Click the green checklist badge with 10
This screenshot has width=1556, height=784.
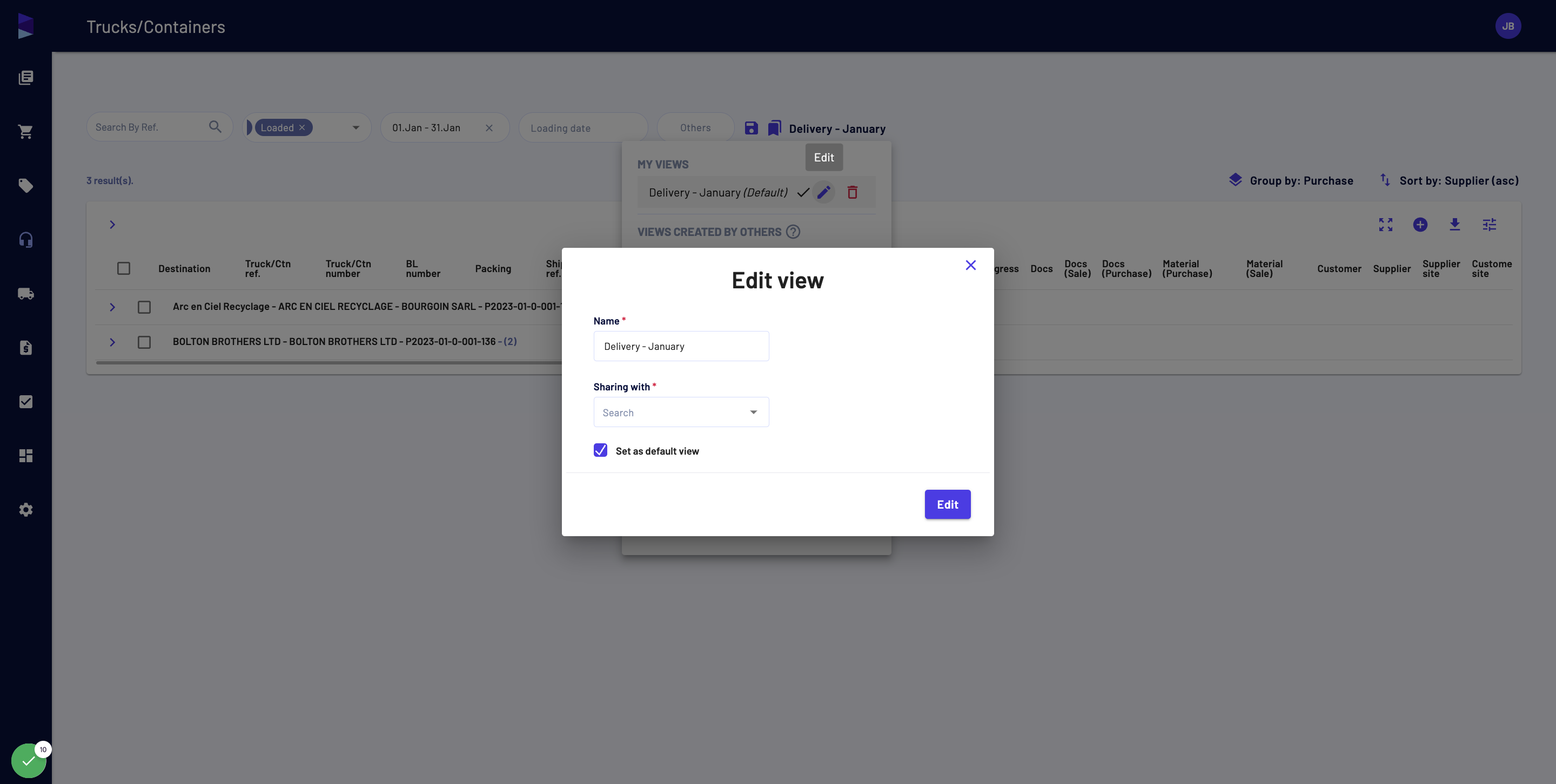tap(30, 759)
